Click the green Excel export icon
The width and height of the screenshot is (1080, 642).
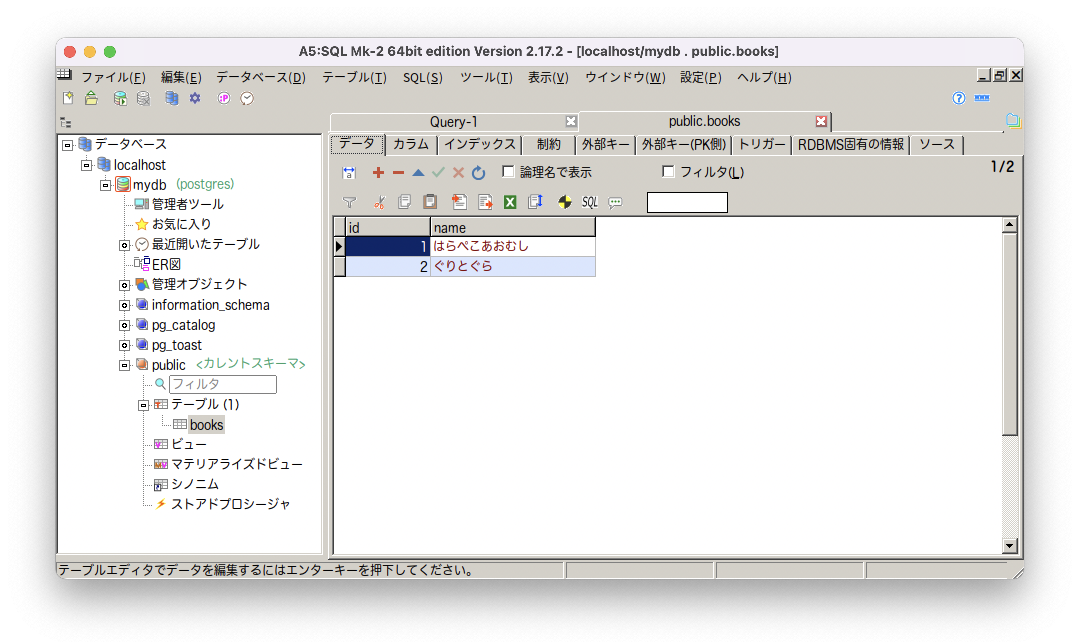click(x=510, y=202)
